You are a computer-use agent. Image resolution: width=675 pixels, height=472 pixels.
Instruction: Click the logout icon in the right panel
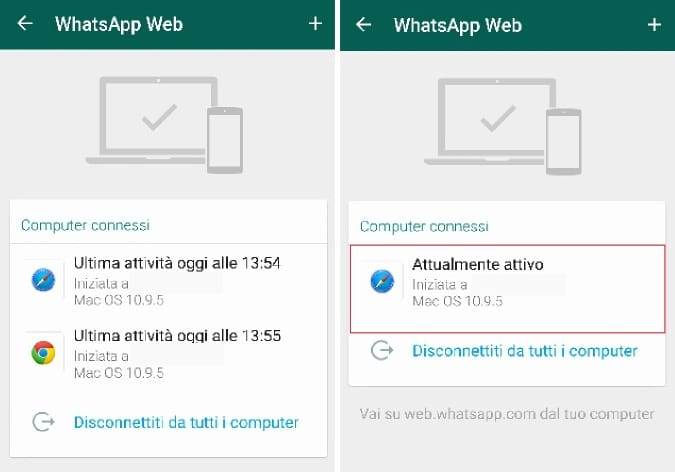pyautogui.click(x=382, y=350)
